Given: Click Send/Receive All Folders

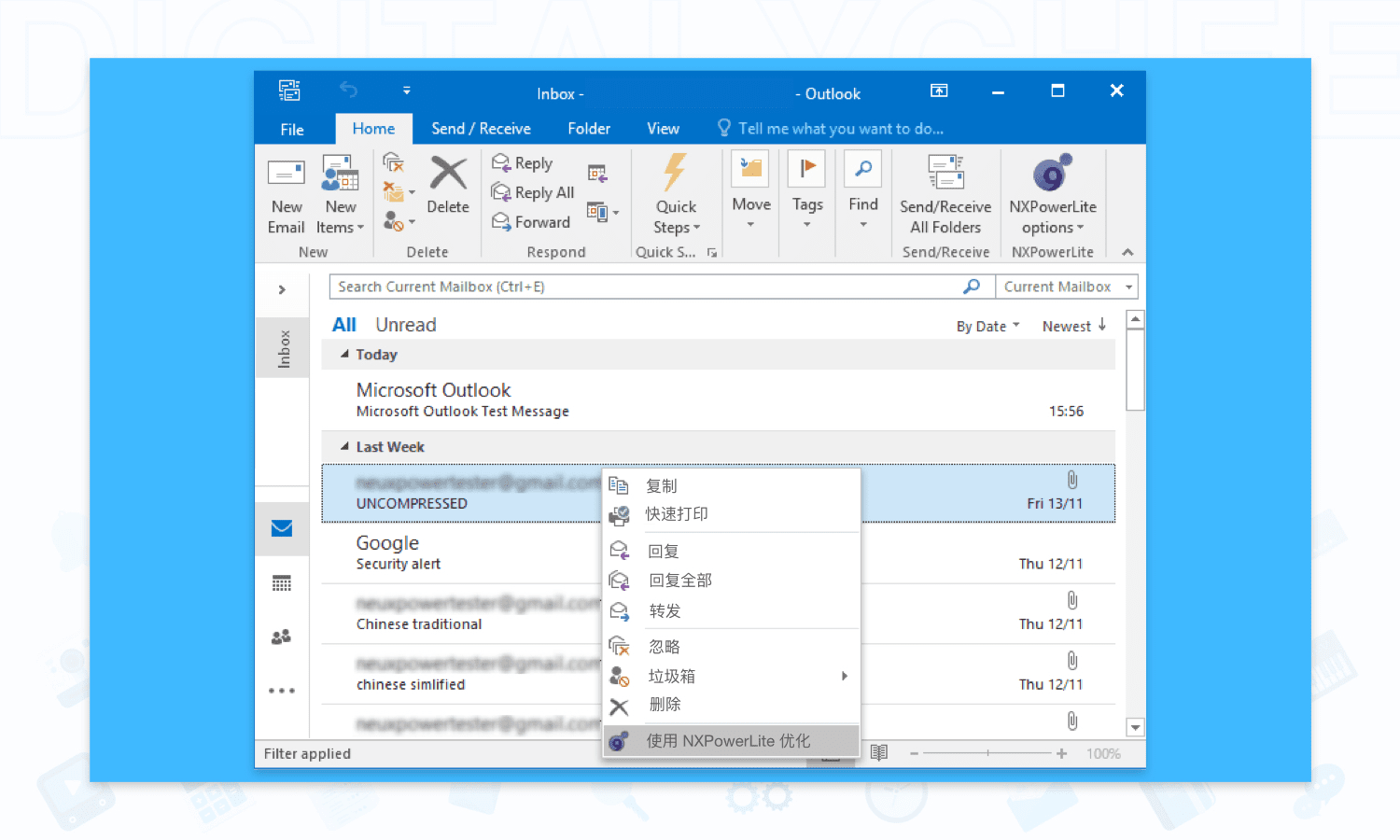Looking at the screenshot, I should coord(945,195).
